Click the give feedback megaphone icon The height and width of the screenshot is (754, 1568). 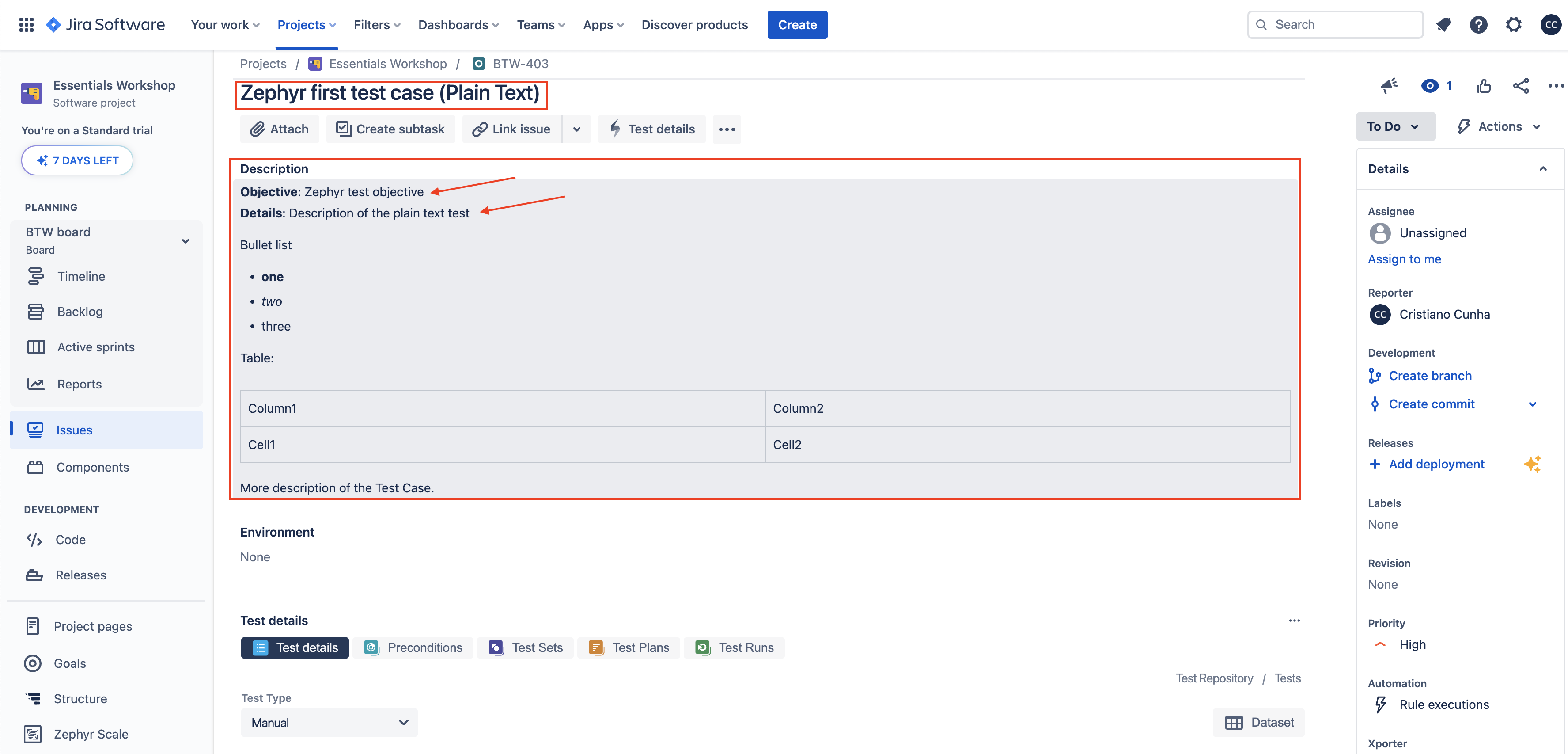click(x=1388, y=86)
